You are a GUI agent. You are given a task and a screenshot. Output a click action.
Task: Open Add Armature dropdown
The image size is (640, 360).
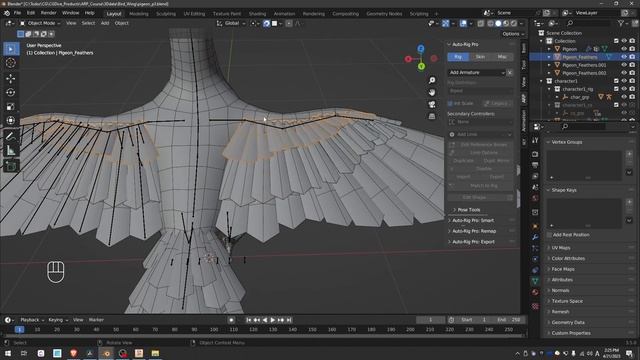(476, 73)
